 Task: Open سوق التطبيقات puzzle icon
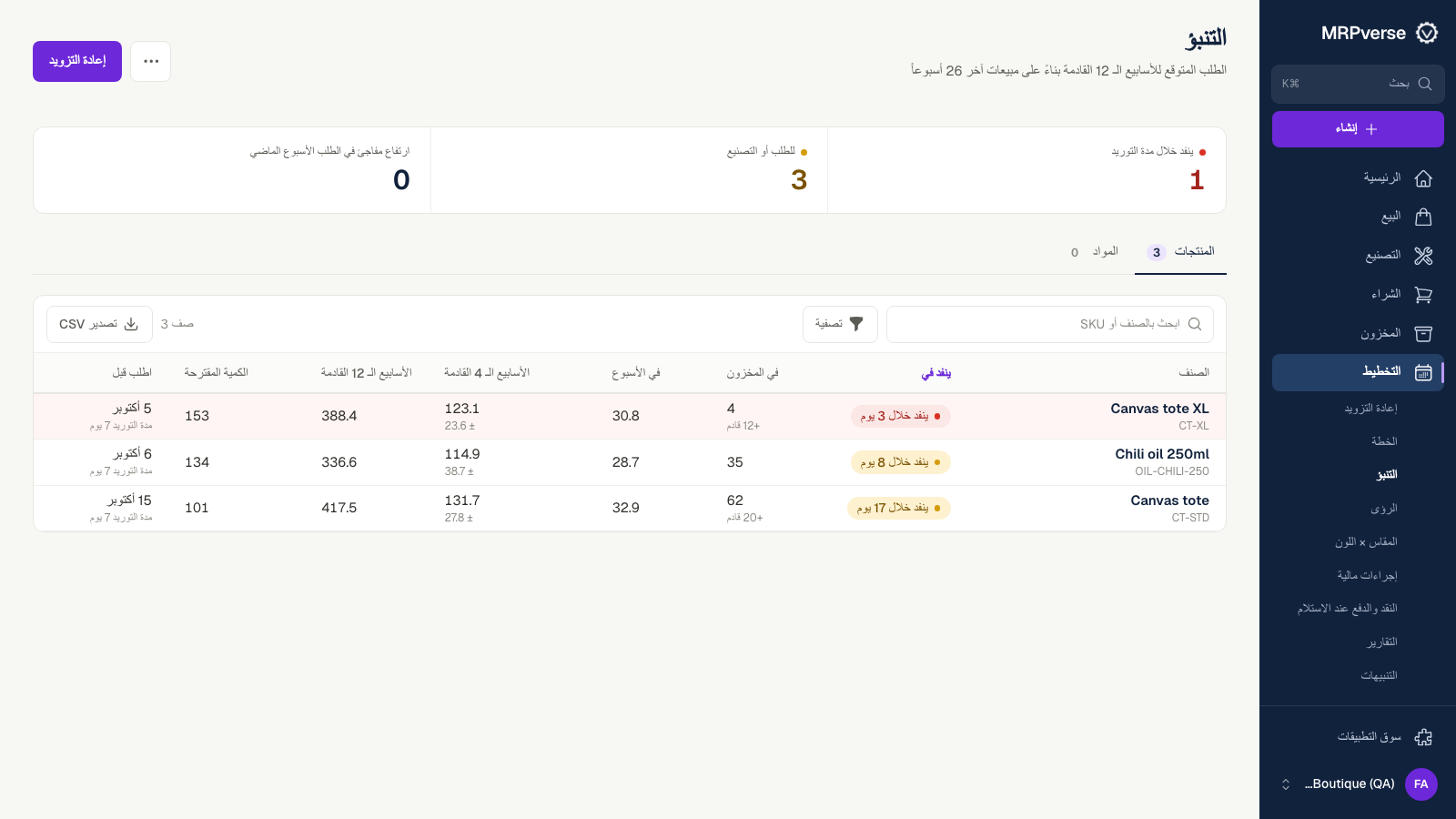click(1423, 737)
